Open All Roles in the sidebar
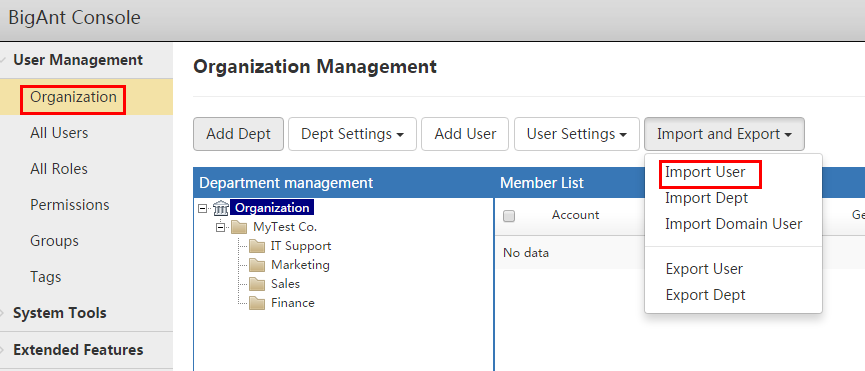The height and width of the screenshot is (371, 865). point(58,169)
